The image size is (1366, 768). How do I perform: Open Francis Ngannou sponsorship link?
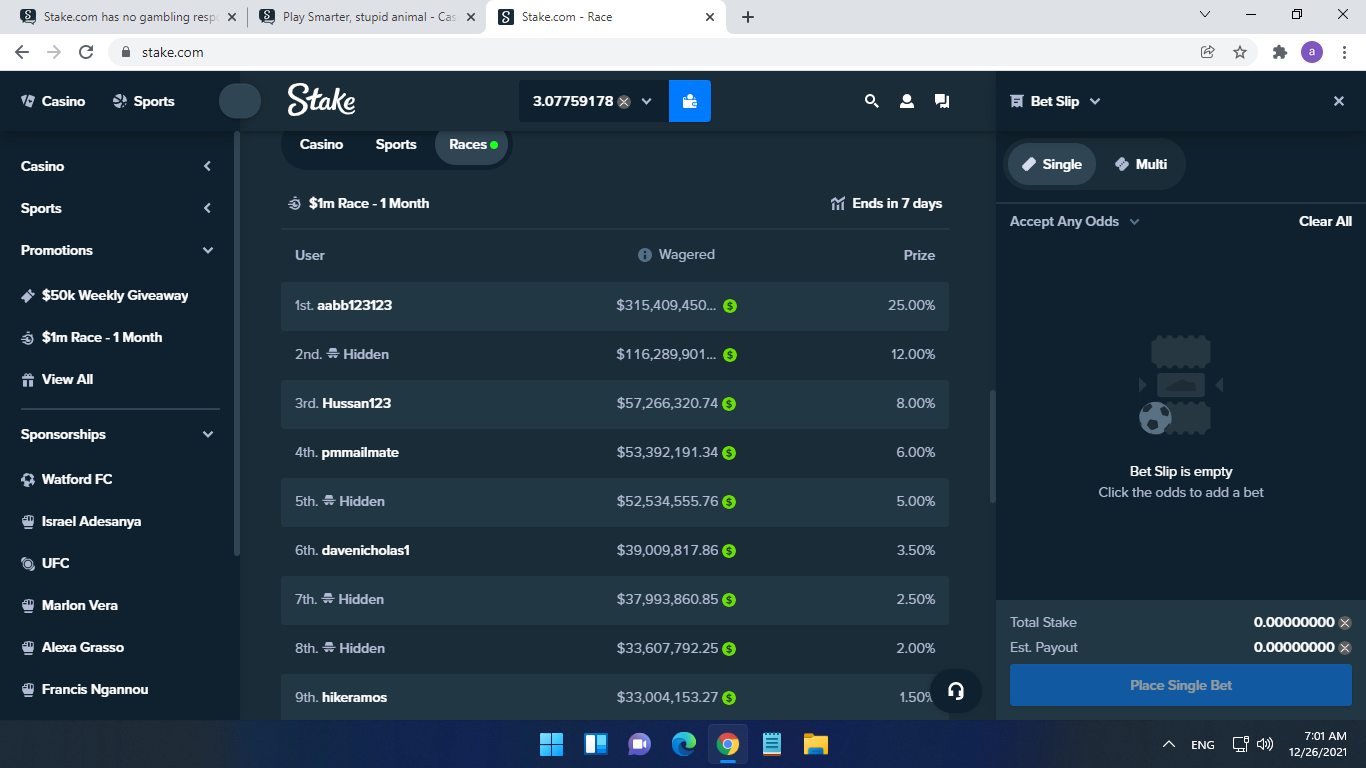(85, 689)
